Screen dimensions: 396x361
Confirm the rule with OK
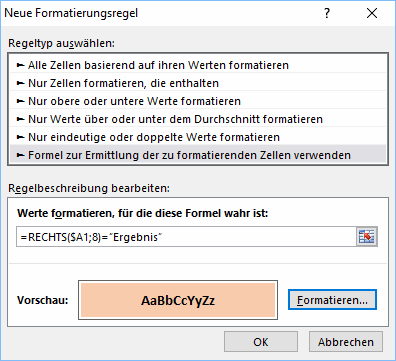(x=261, y=342)
